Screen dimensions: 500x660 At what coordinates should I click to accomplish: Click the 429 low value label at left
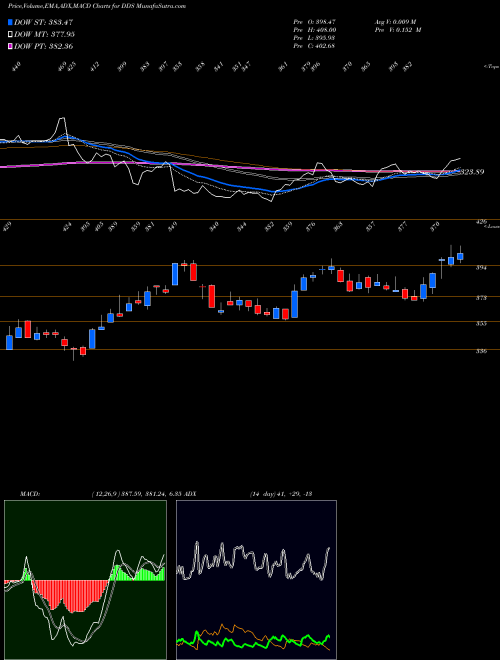(x=7, y=226)
